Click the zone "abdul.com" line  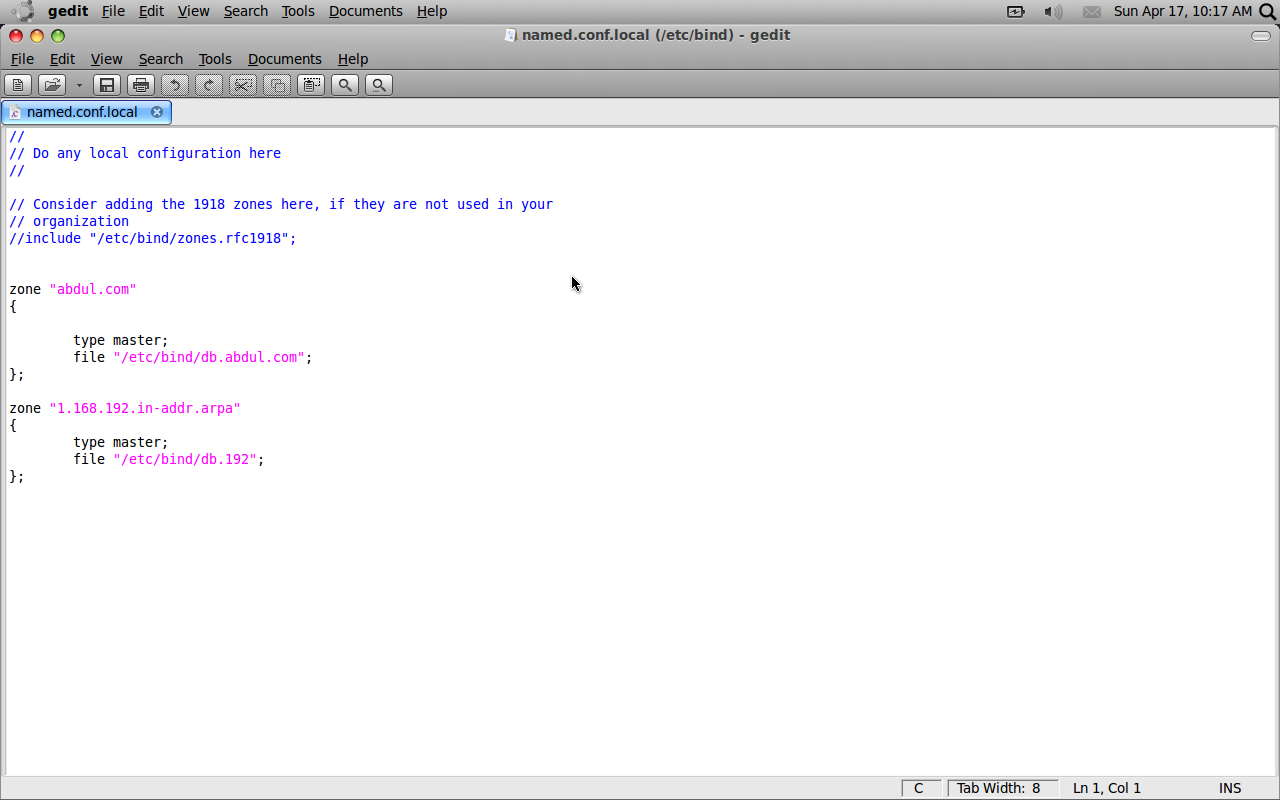pos(73,289)
